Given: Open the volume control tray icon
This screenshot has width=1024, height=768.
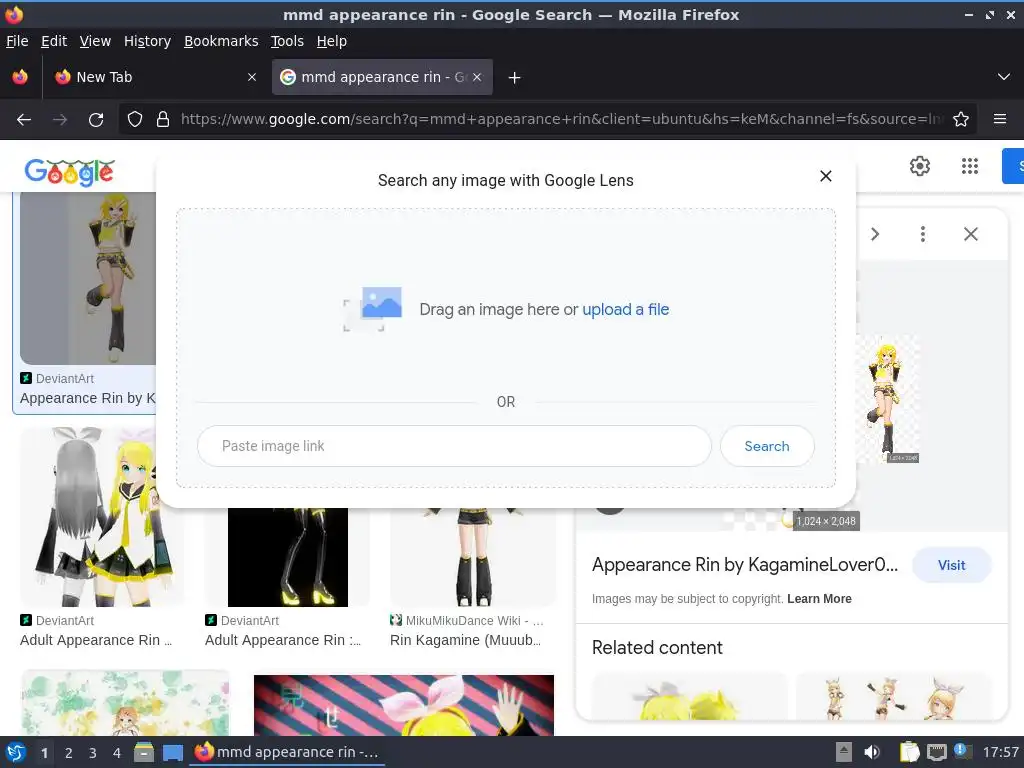Looking at the screenshot, I should tap(872, 752).
